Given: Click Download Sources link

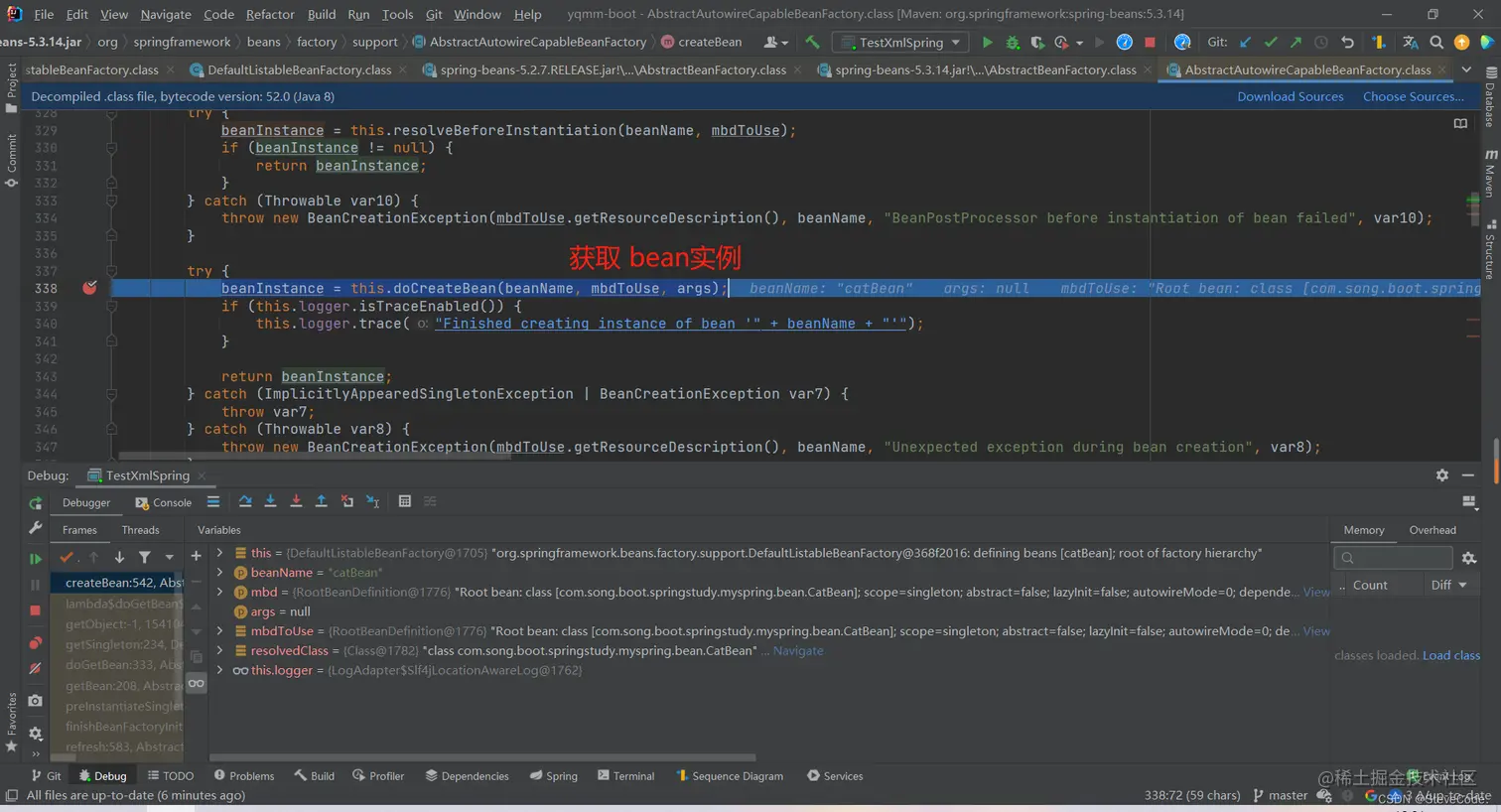Looking at the screenshot, I should [1290, 96].
